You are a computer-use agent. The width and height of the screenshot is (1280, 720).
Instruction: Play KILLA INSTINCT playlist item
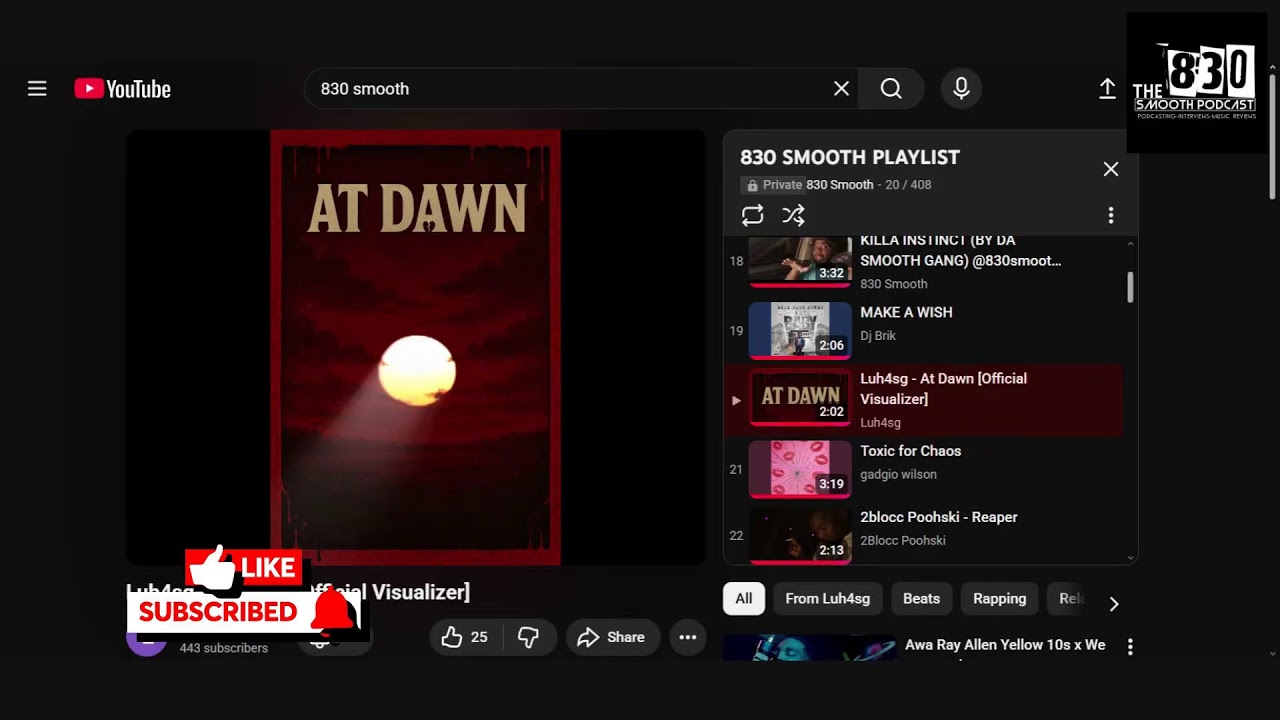(923, 262)
